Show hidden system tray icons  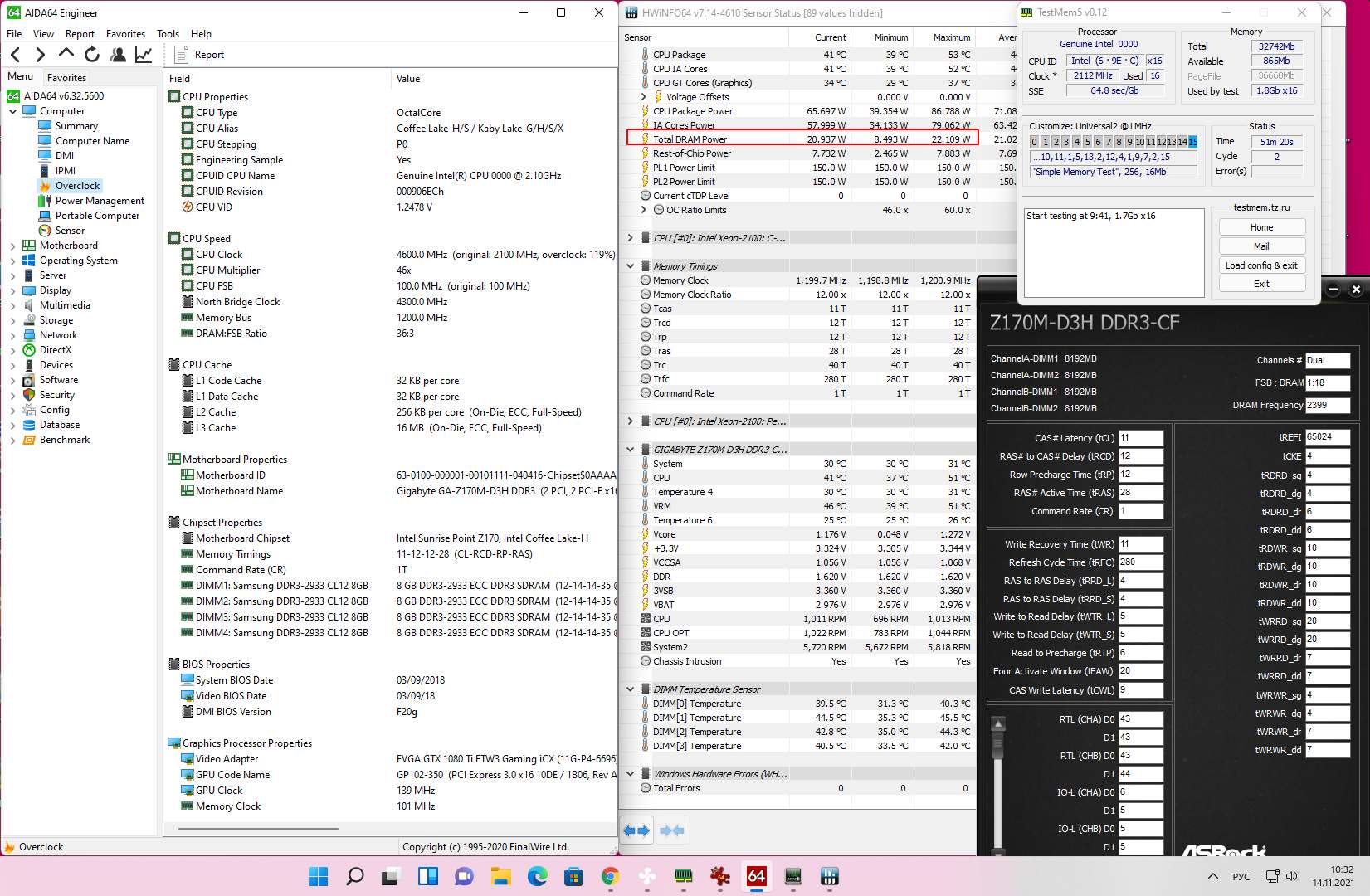pos(1213,876)
